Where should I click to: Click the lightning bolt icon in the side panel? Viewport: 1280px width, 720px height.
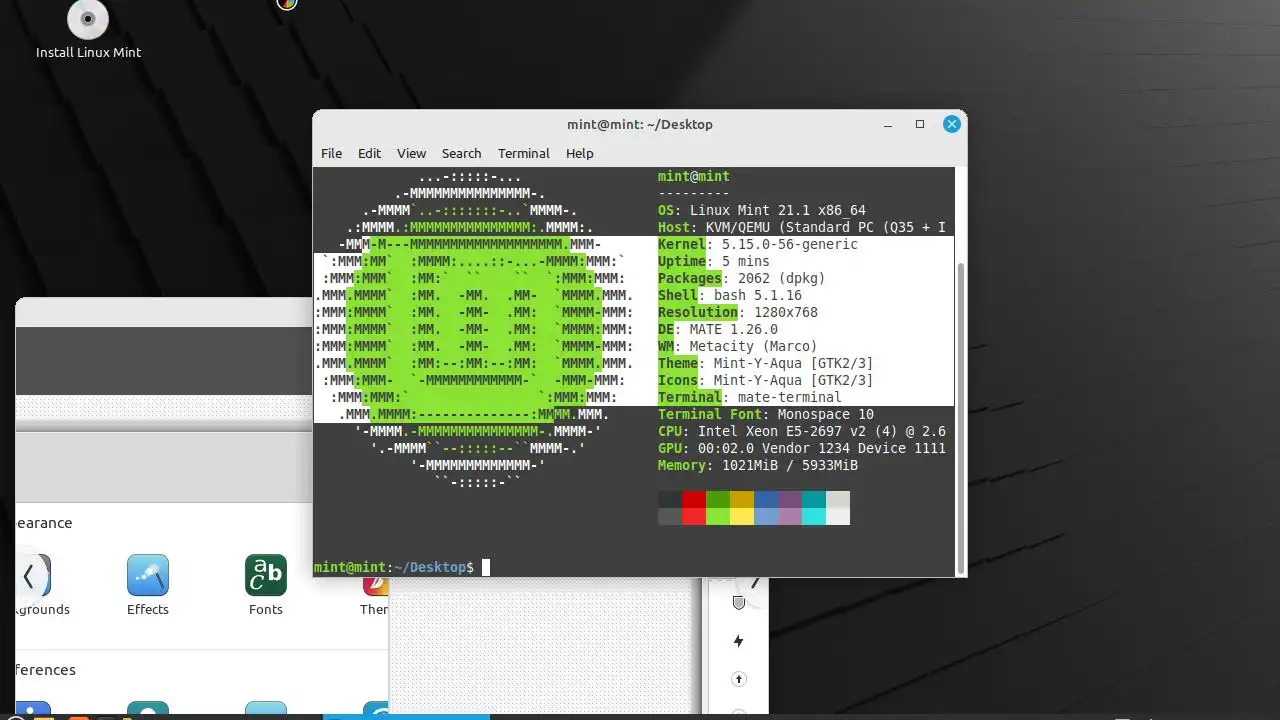tap(739, 641)
